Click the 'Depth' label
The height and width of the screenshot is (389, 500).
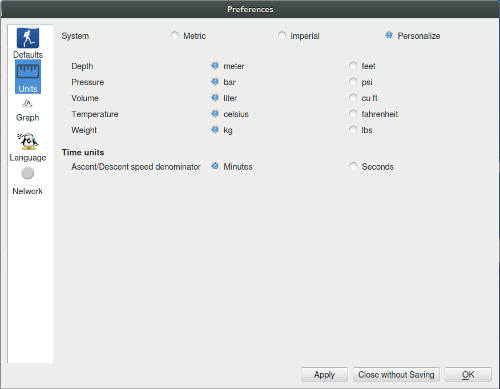[82, 66]
